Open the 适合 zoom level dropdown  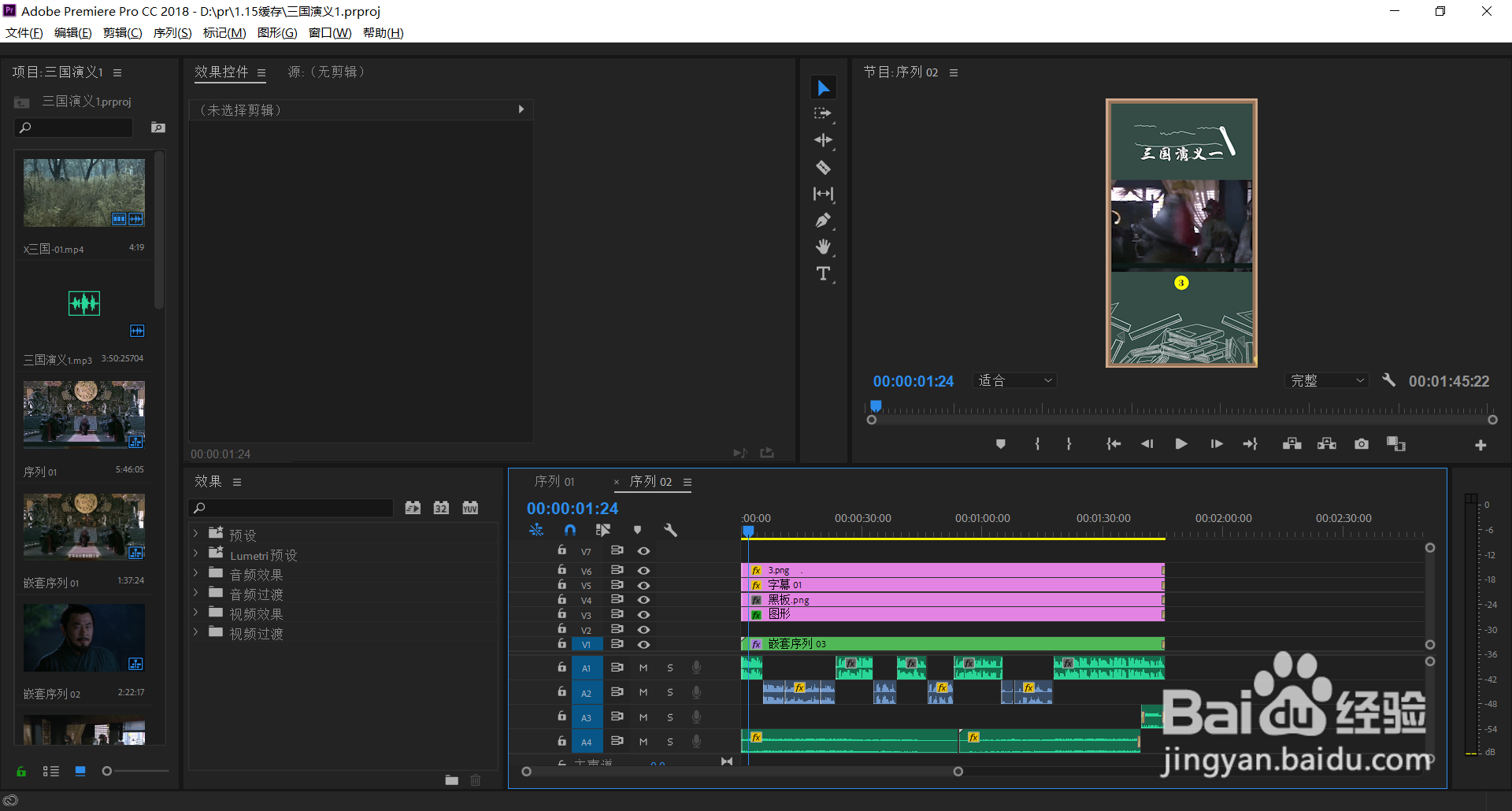1014,381
